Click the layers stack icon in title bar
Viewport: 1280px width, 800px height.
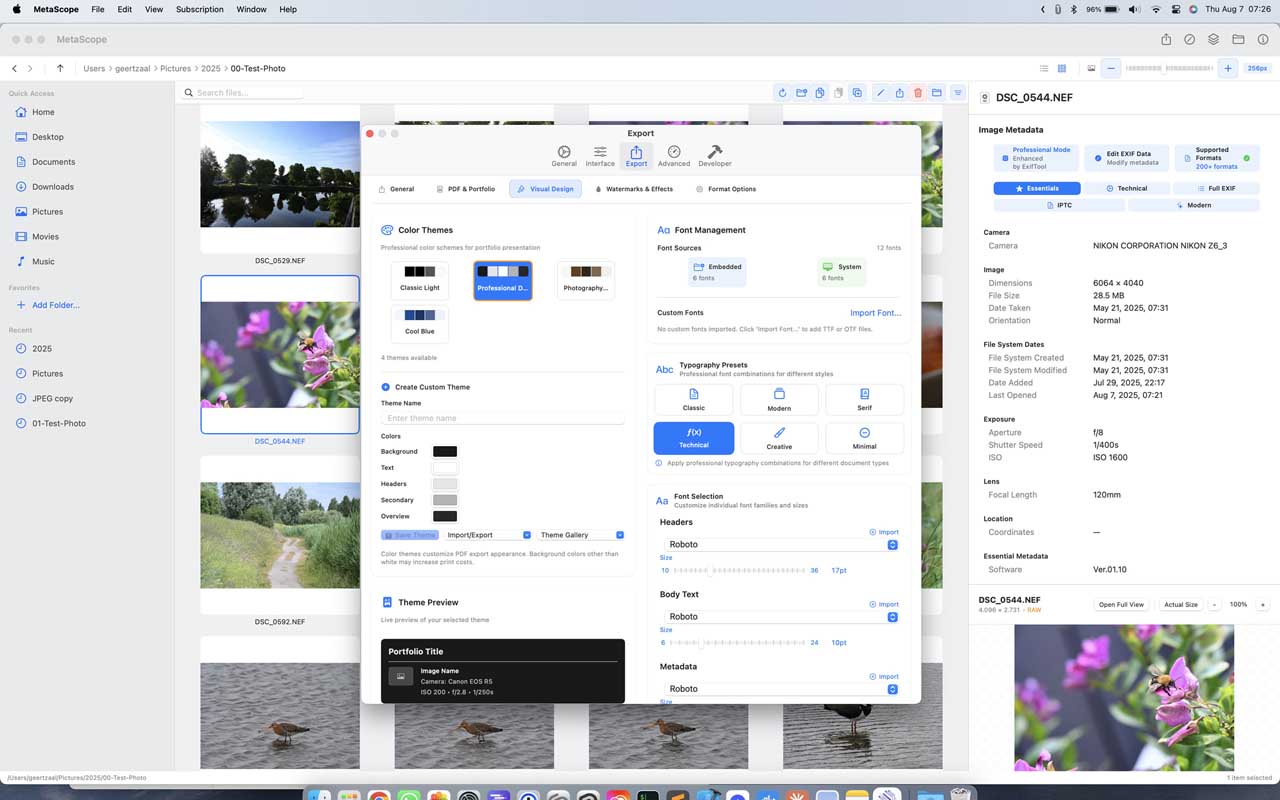[x=1213, y=39]
